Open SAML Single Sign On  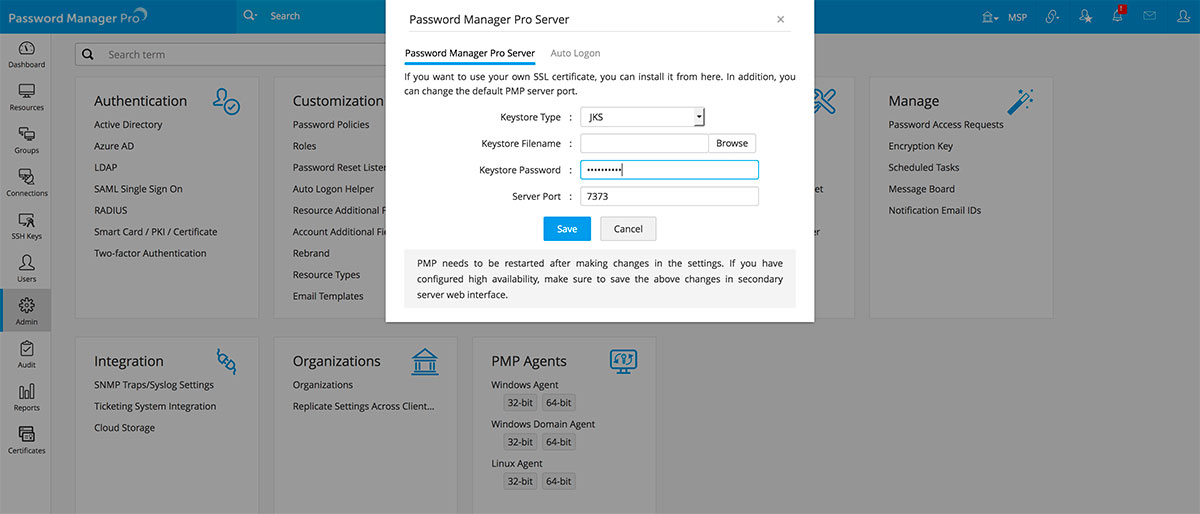(138, 189)
